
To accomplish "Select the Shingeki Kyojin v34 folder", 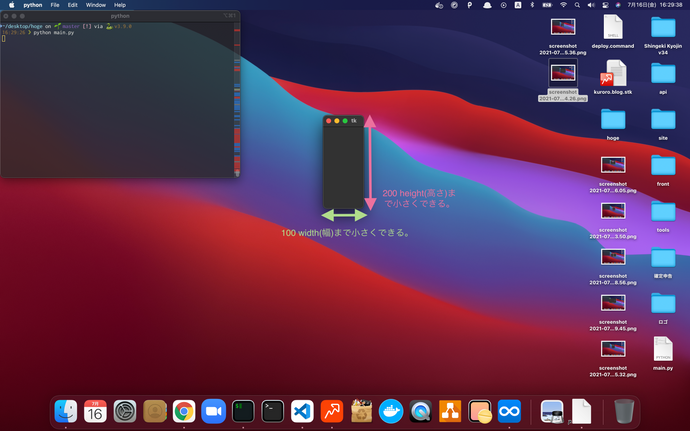I will click(x=663, y=27).
